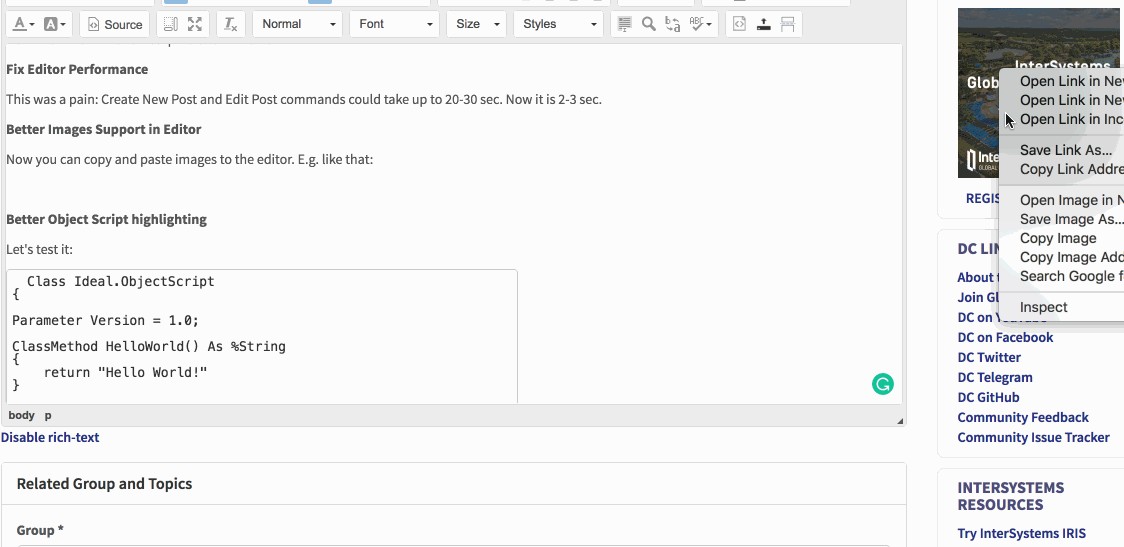Expand the Normal paragraph format dropdown
Viewport: 1124px width, 547px height.
297,24
